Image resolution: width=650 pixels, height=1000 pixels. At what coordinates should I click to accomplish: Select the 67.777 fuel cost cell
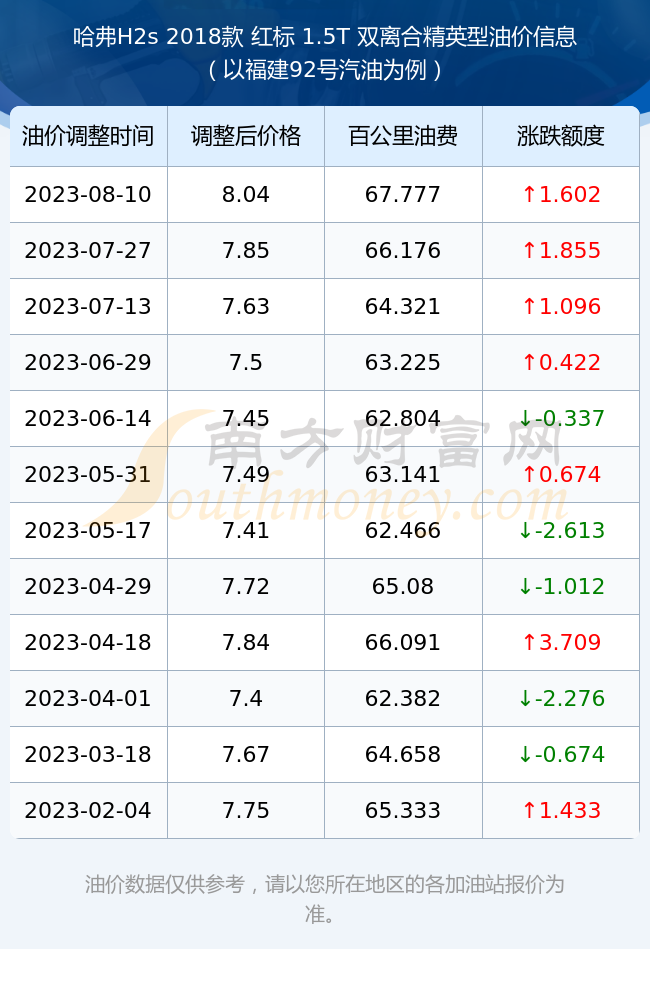pos(403,195)
